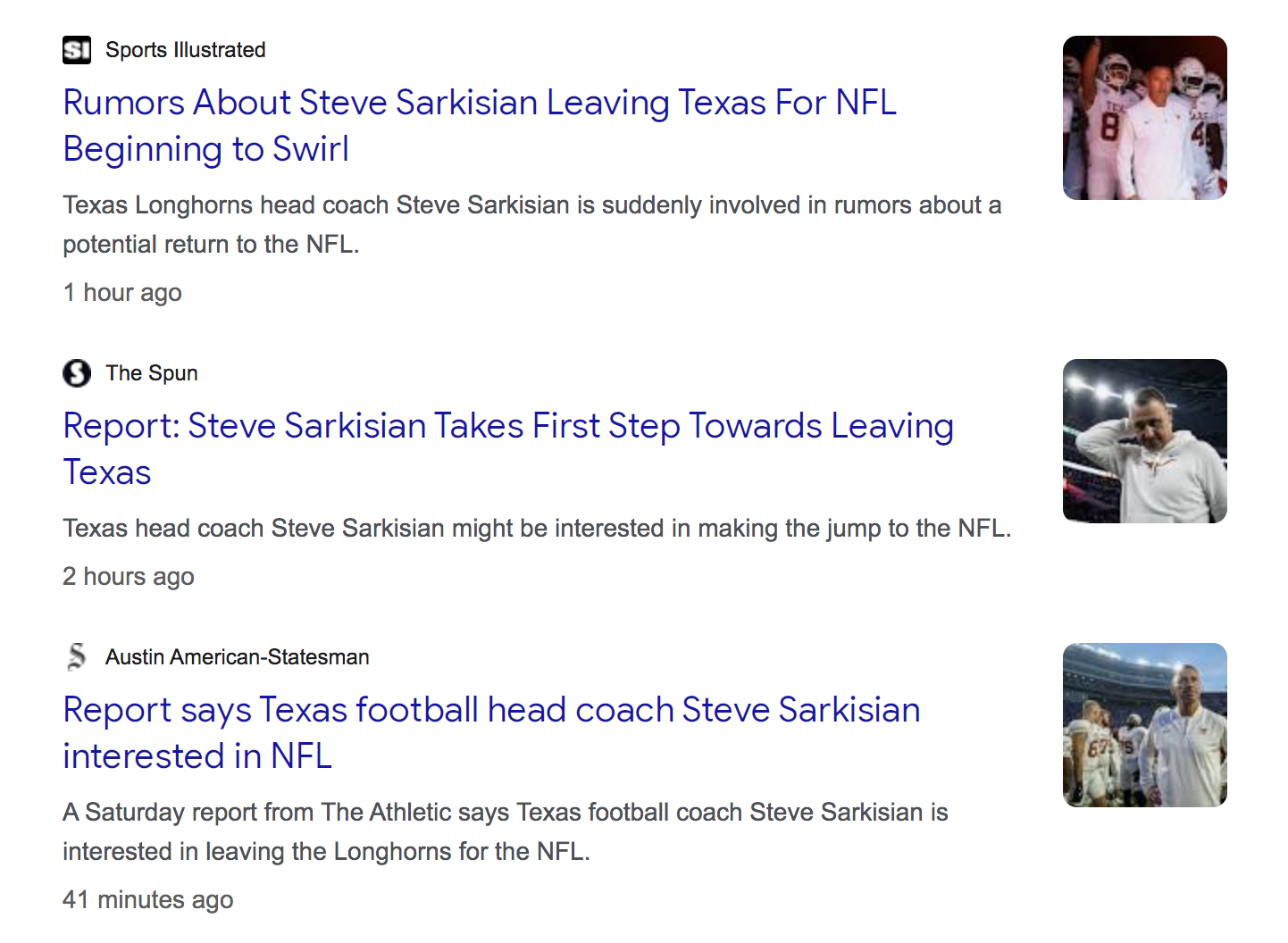The width and height of the screenshot is (1288, 943).
Task: Select the Austin American-Statesman source name
Action: 237,657
